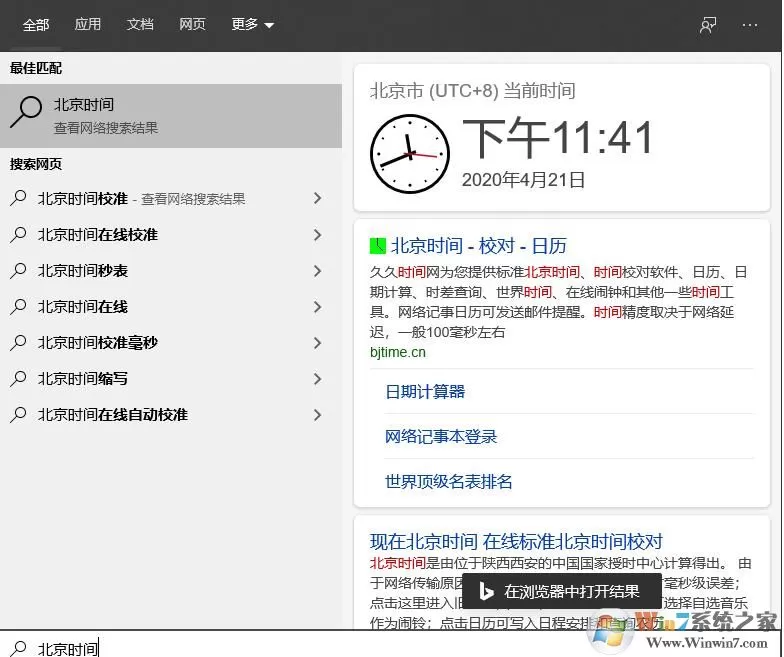The image size is (784, 657).
Task: Click magnifier icon beside 北京时间秒表
Action: point(18,270)
